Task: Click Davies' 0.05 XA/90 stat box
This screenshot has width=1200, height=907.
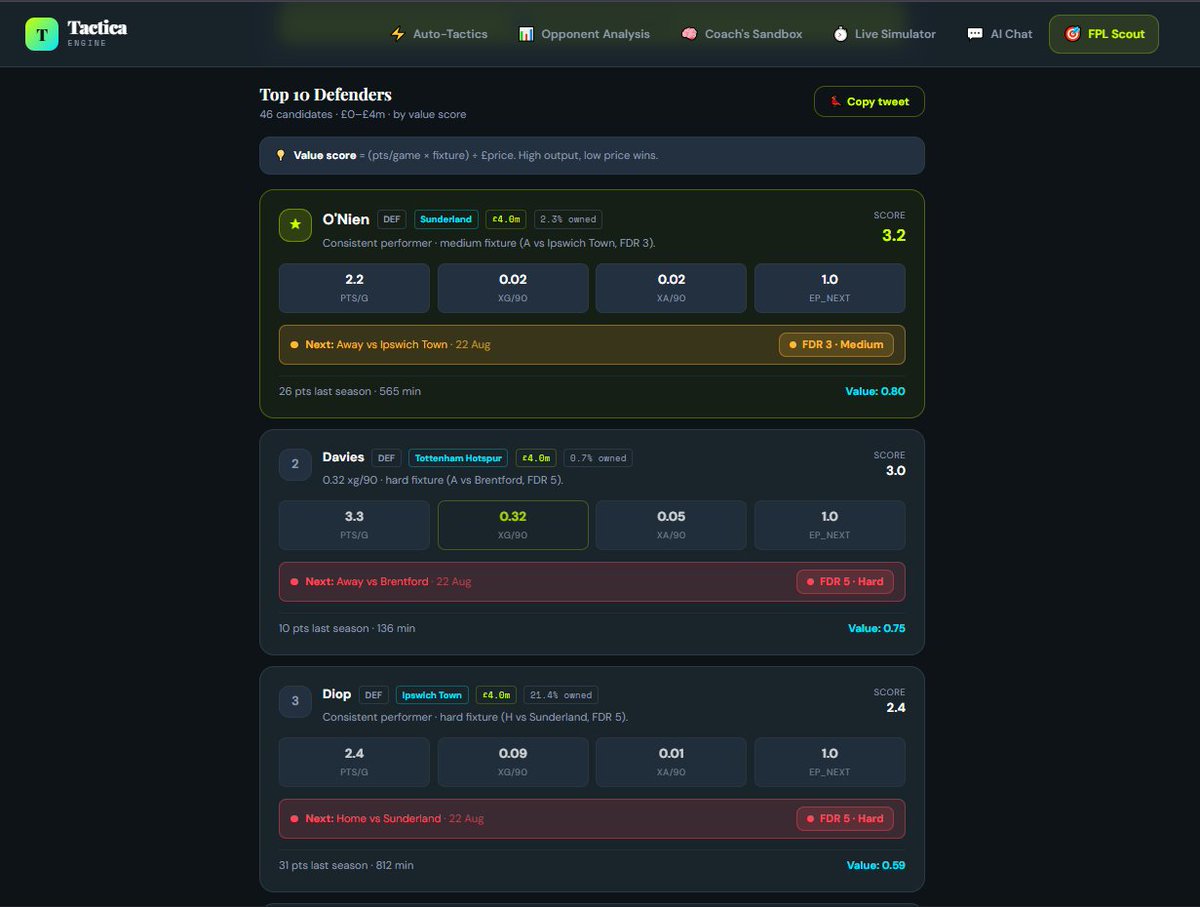Action: pos(671,525)
